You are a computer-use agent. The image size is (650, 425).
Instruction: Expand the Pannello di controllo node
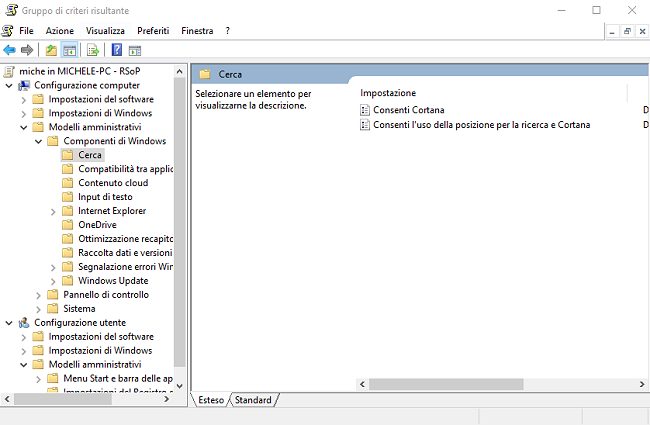(39, 295)
